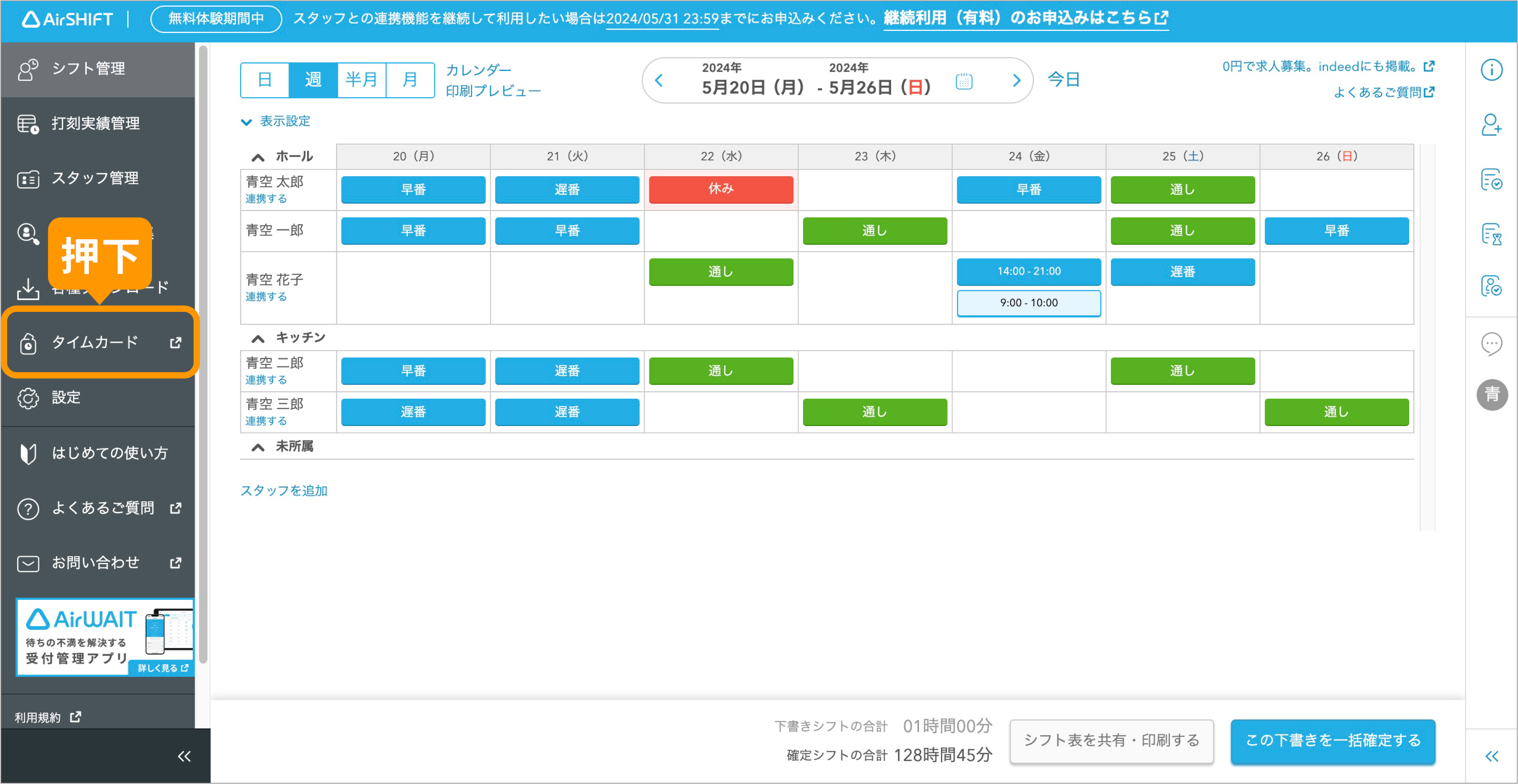The image size is (1518, 784).
Task: Open the calendar date picker icon
Action: [963, 81]
